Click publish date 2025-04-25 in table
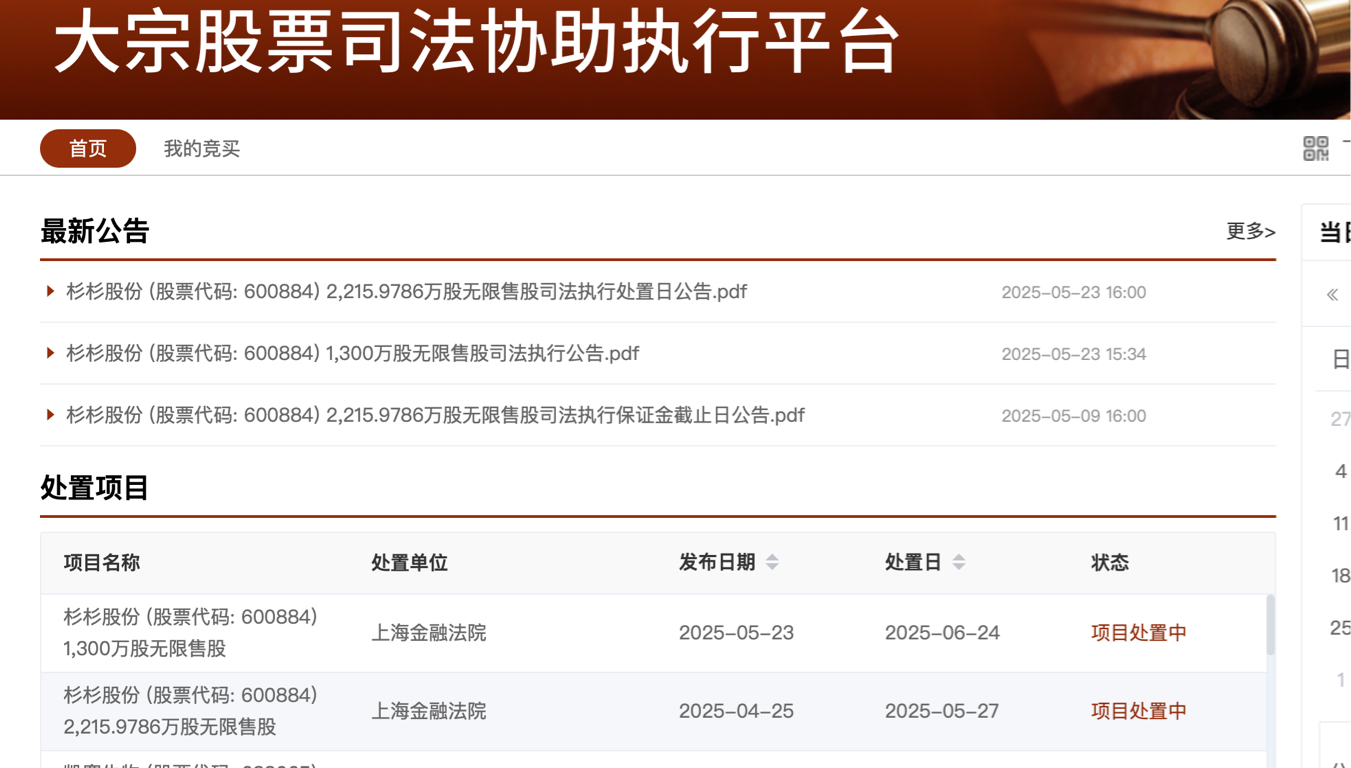This screenshot has height=768, width=1351. pyautogui.click(x=736, y=711)
